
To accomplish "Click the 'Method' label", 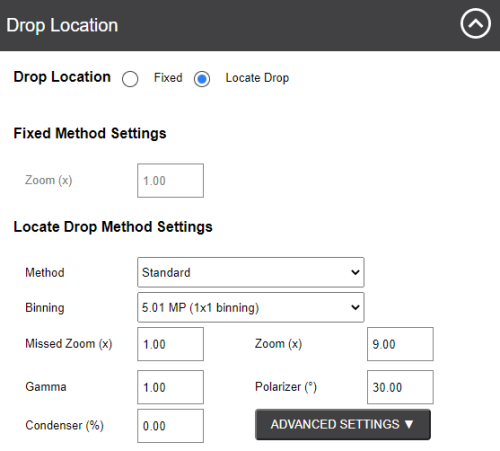I will tap(45, 272).
